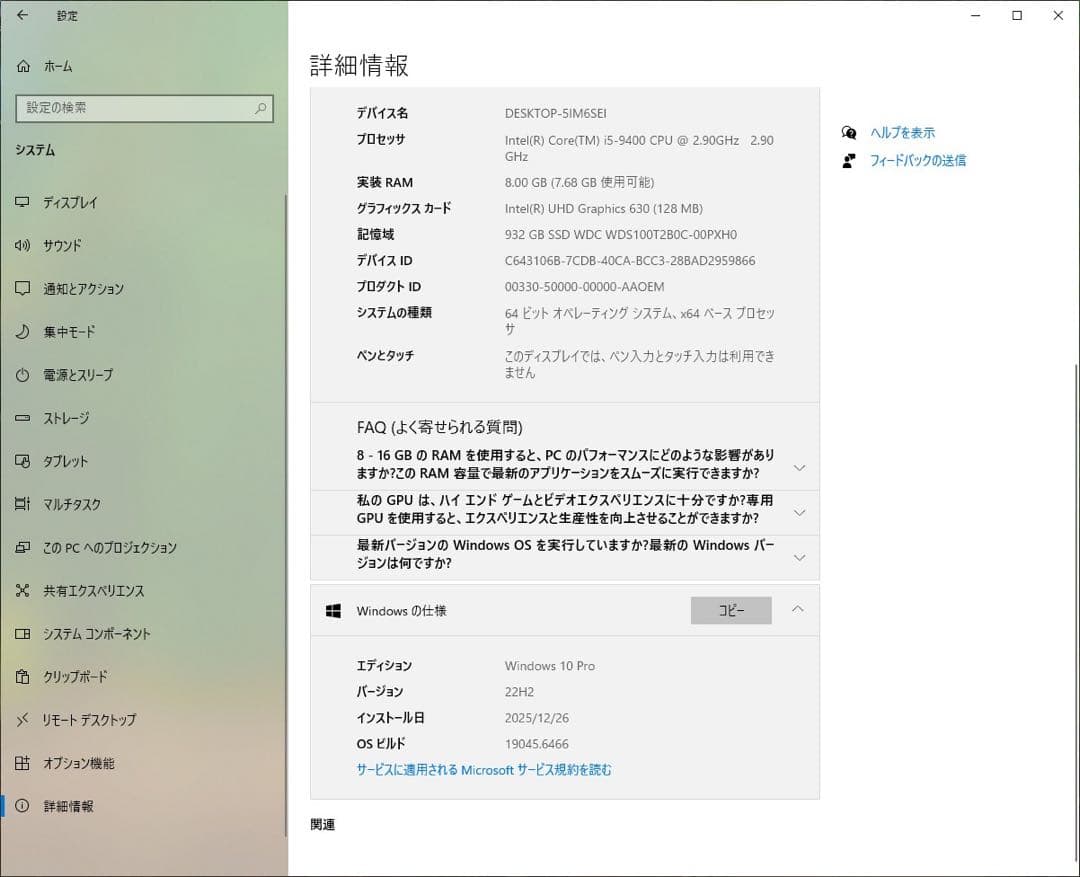Click the マルチタスク sidebar label
The height and width of the screenshot is (877, 1080).
72,505
